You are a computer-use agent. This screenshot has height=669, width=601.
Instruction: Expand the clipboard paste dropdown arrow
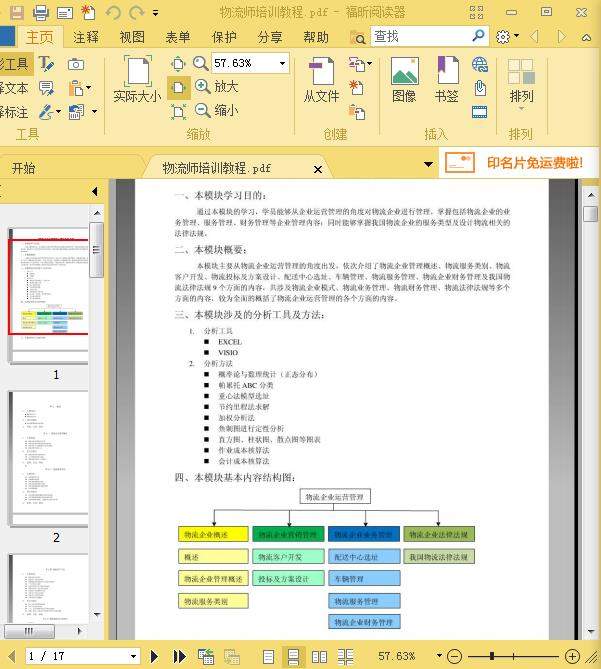89,88
